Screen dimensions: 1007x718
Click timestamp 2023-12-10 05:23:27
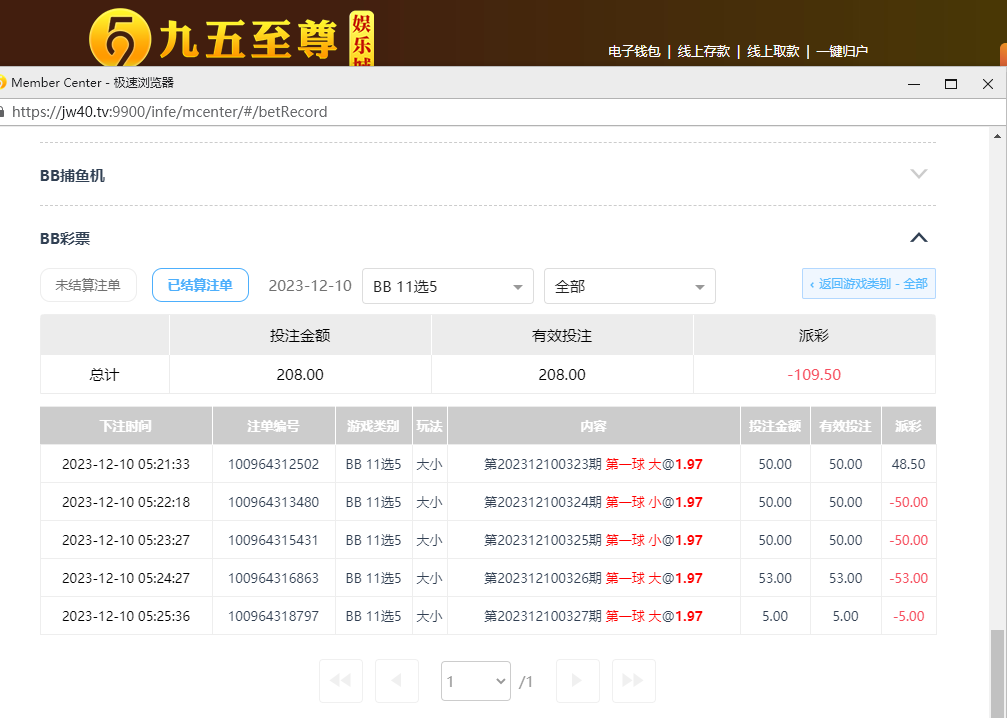point(126,540)
